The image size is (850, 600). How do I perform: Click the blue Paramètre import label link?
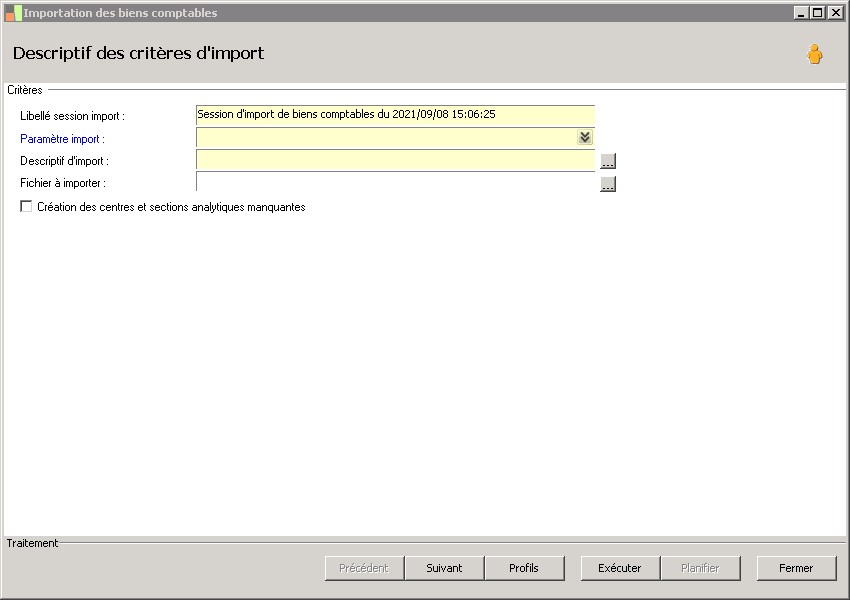62,139
